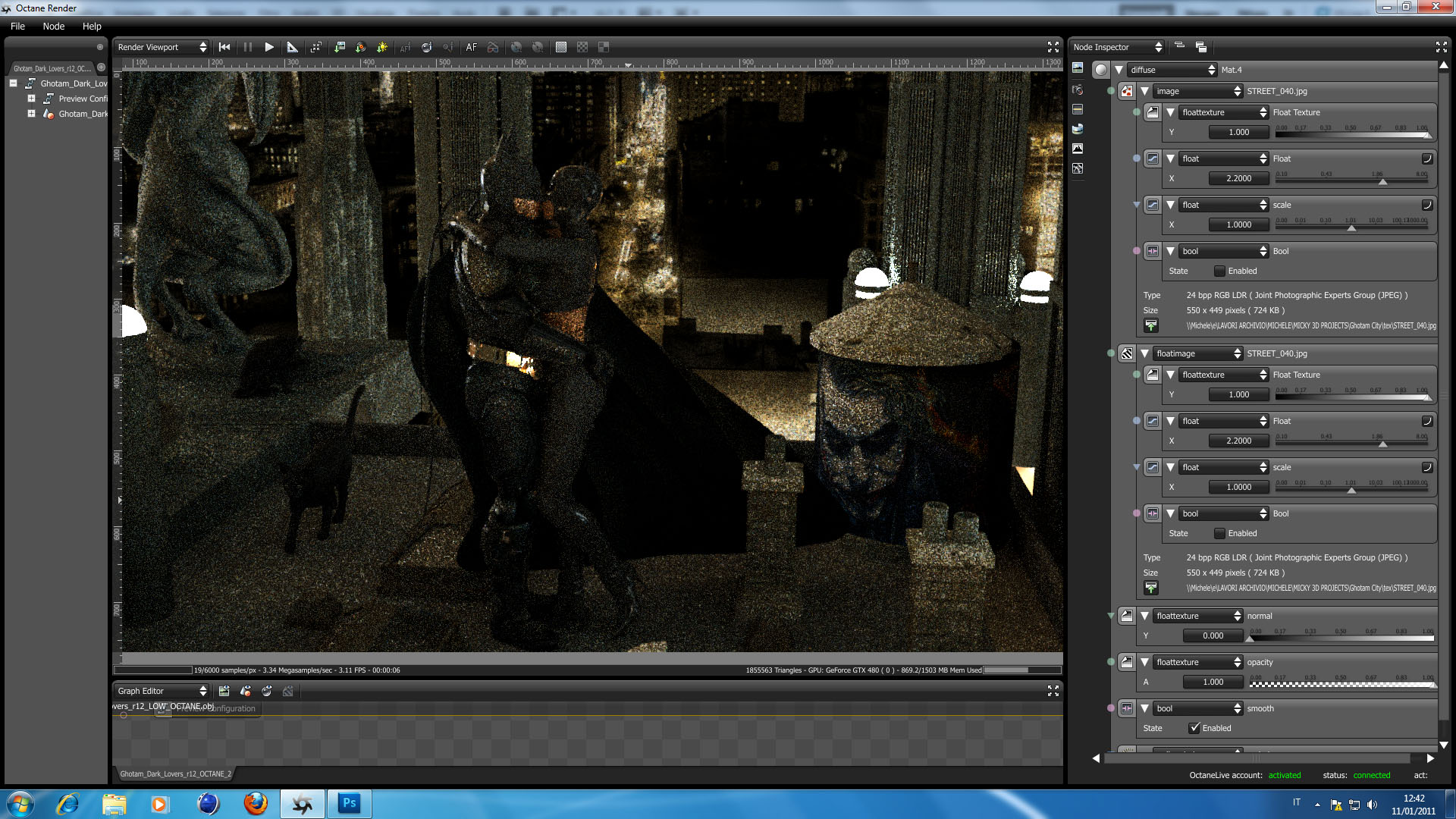Expand the Preview Config tree node
This screenshot has height=819, width=1456.
(x=31, y=99)
